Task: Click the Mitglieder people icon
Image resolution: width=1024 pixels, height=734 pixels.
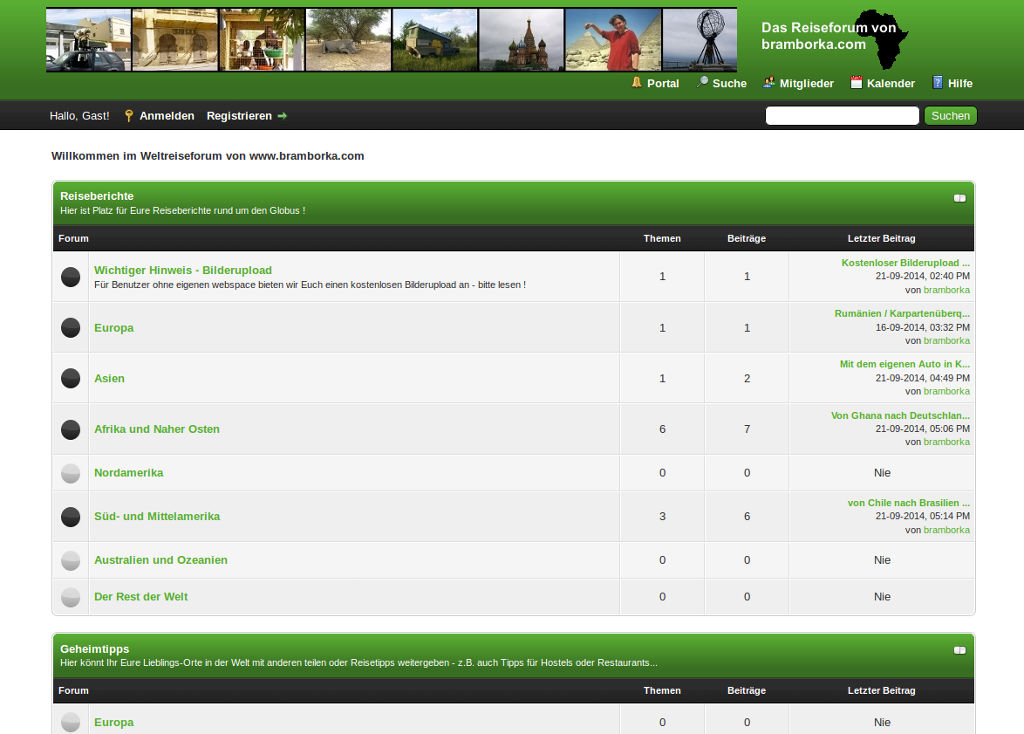Action: [769, 83]
